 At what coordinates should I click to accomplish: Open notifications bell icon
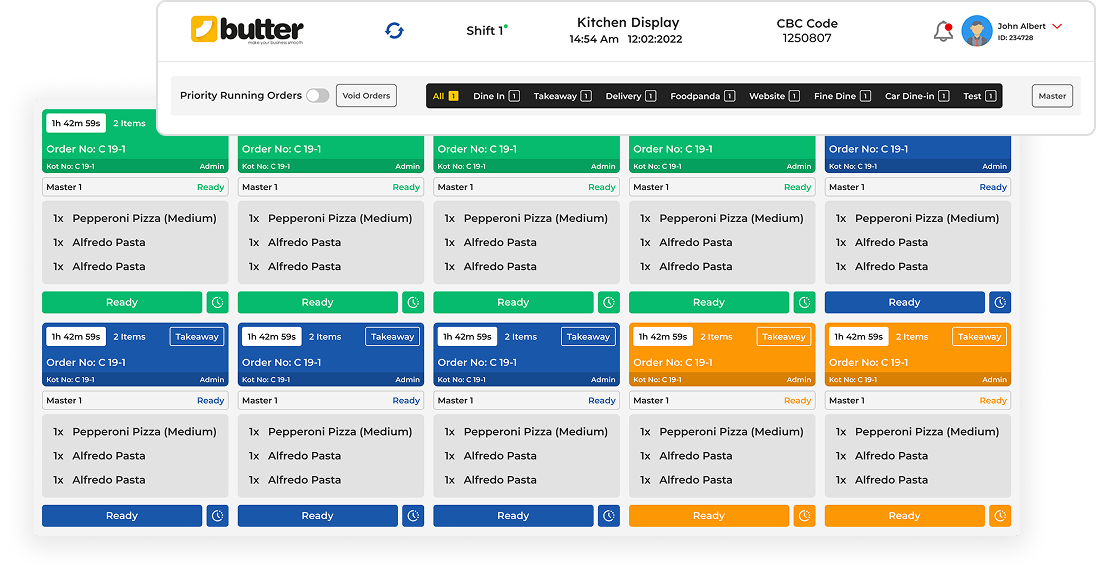point(942,32)
